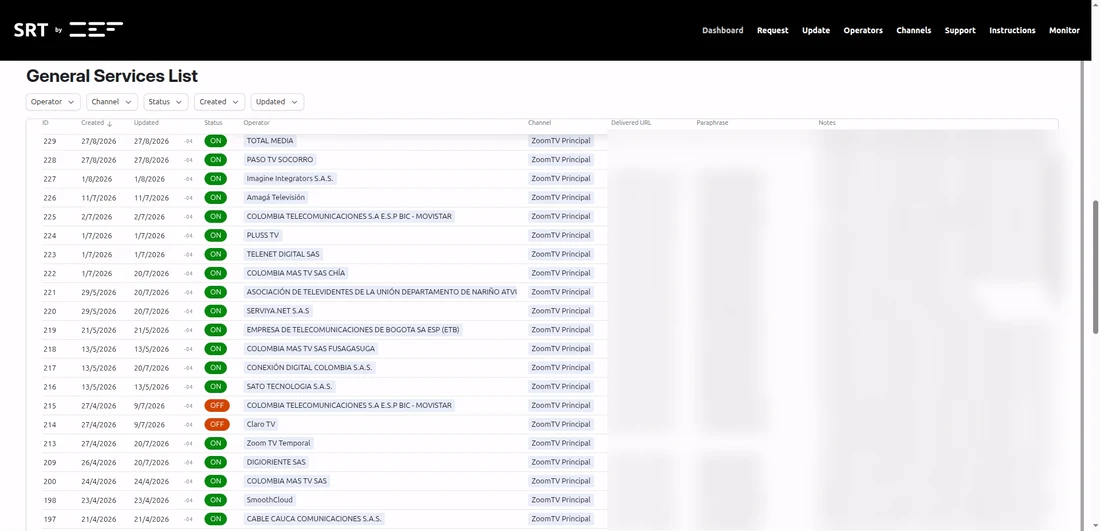Click the SRT logo in header
The height and width of the screenshot is (531, 1100).
point(68,29)
